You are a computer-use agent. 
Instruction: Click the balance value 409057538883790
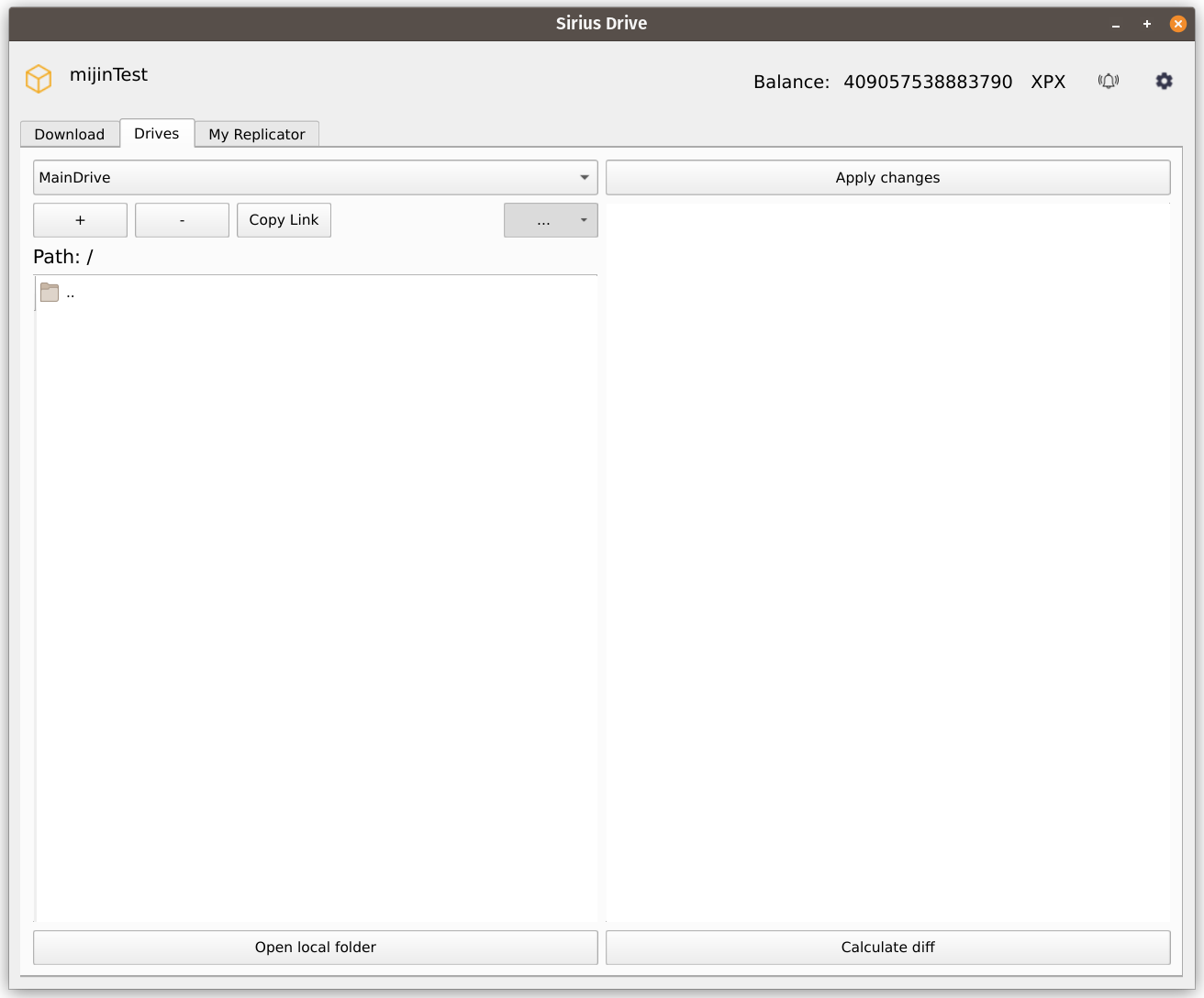[x=928, y=82]
